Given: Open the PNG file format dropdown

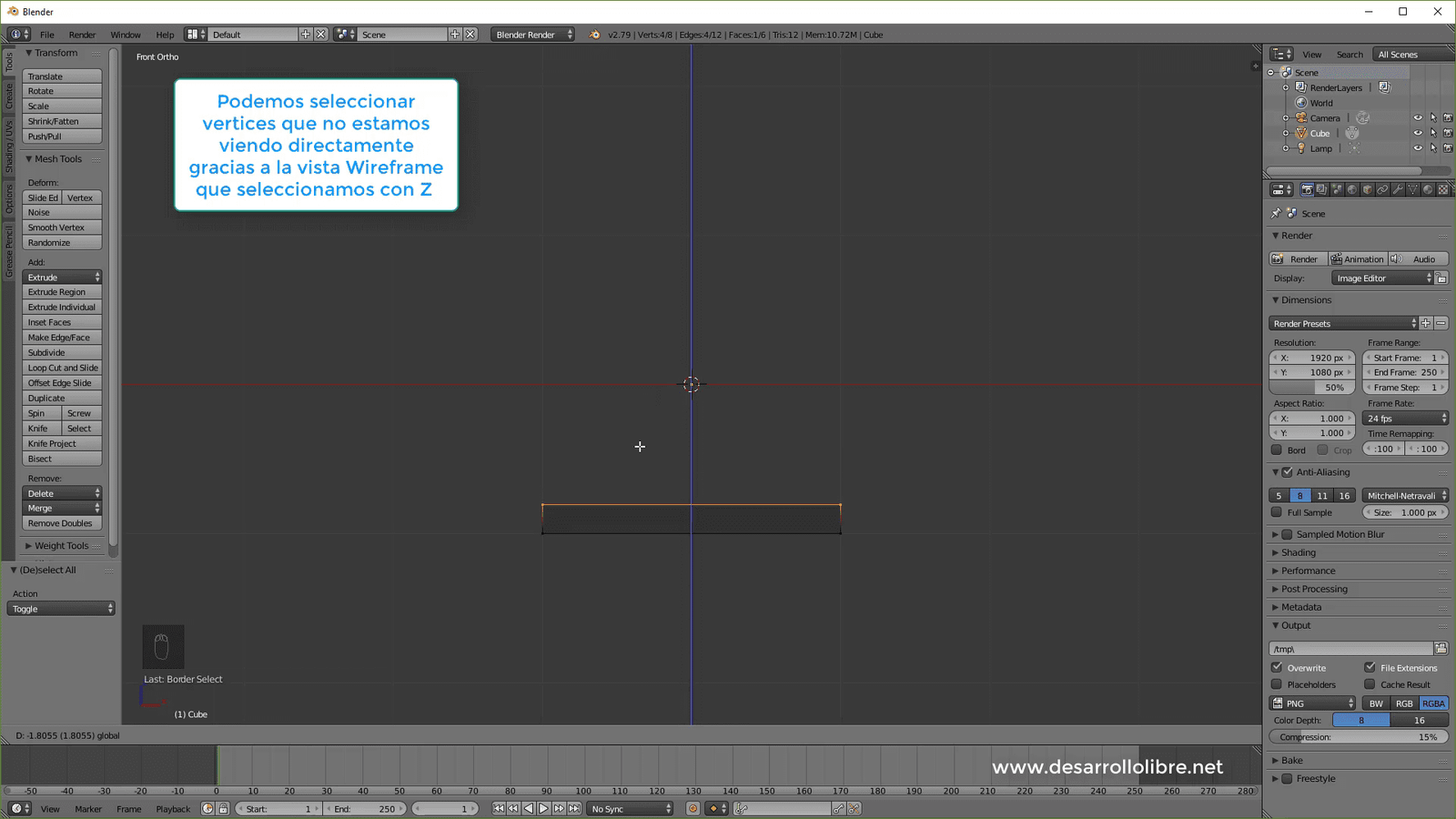Looking at the screenshot, I should click(1312, 703).
